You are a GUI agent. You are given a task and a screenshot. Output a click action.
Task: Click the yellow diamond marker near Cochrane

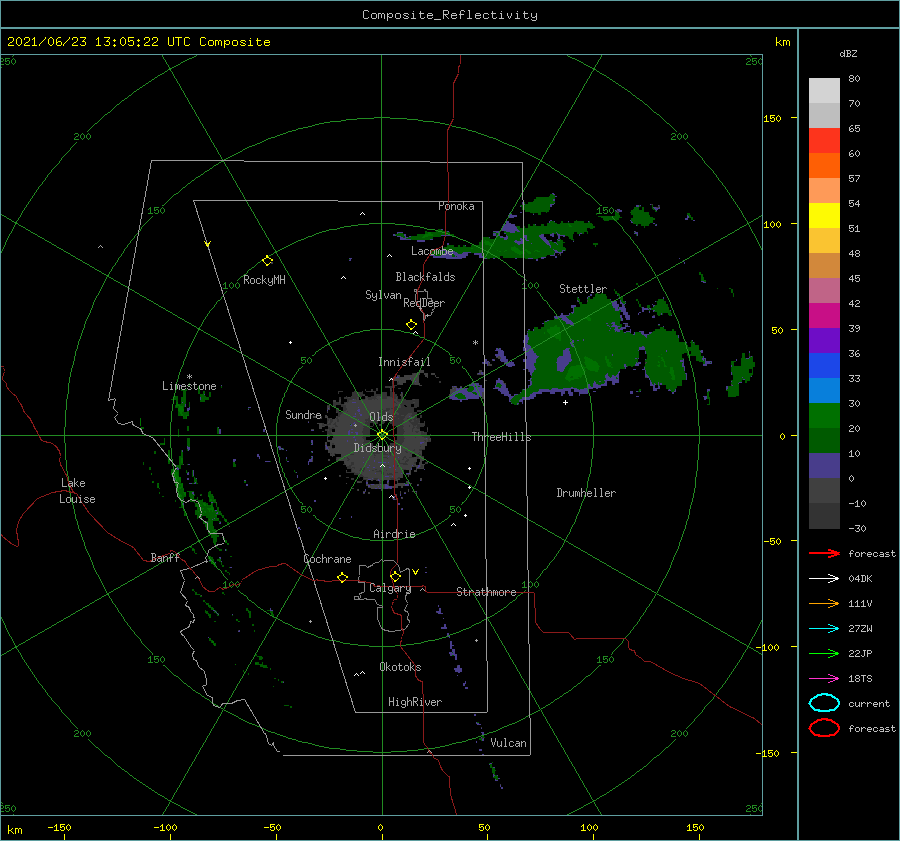343,578
